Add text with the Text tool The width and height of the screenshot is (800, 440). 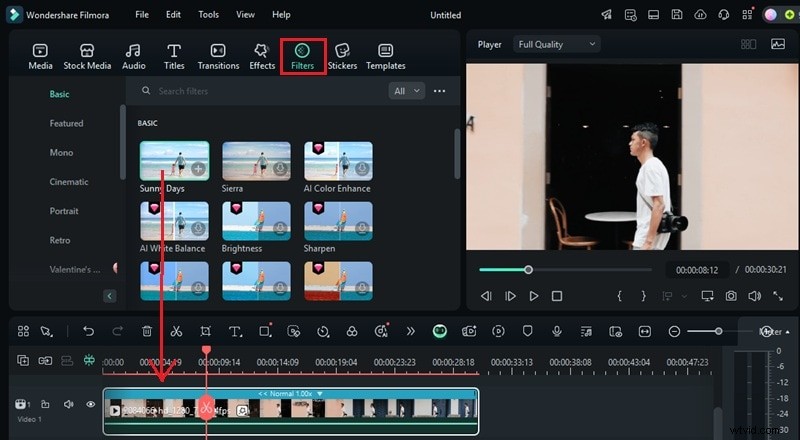pos(235,331)
